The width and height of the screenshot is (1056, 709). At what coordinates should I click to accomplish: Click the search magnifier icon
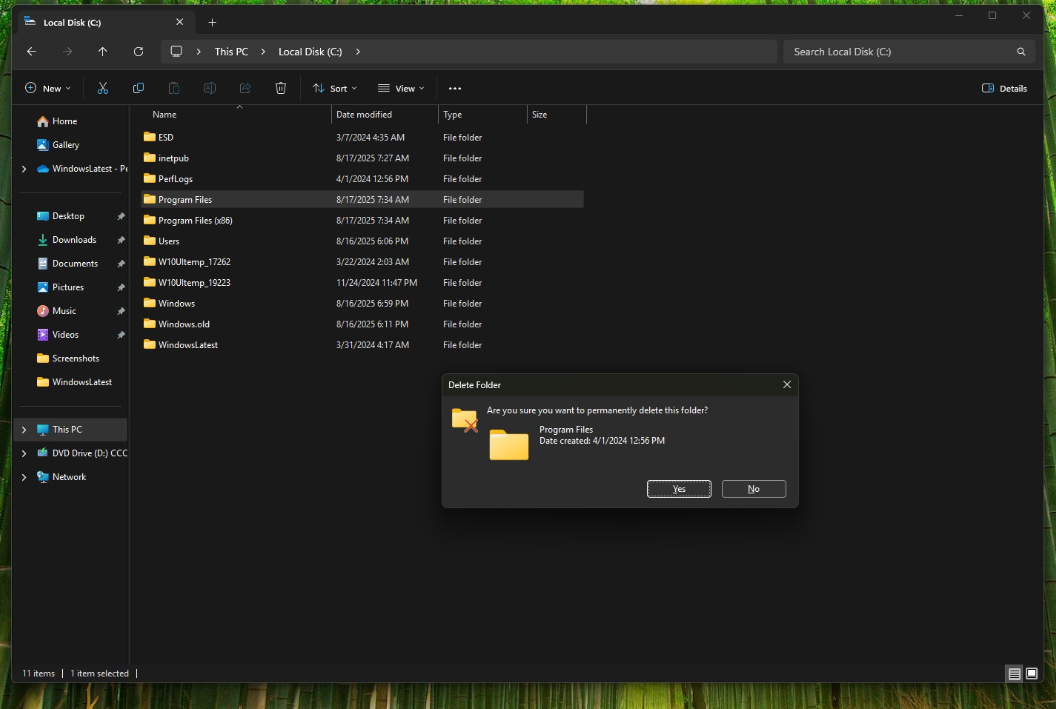point(1021,51)
